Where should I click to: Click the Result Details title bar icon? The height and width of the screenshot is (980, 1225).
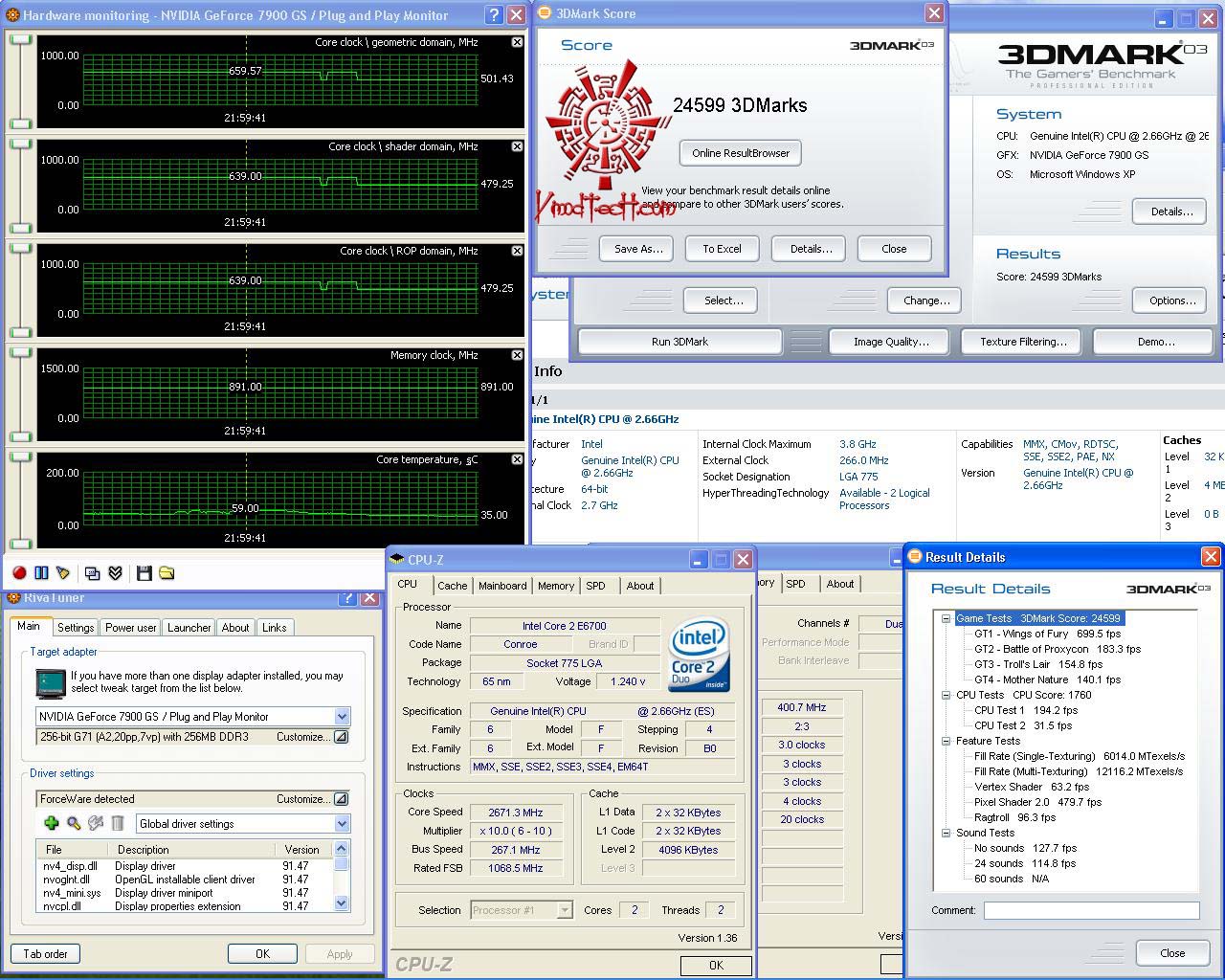pyautogui.click(x=915, y=556)
